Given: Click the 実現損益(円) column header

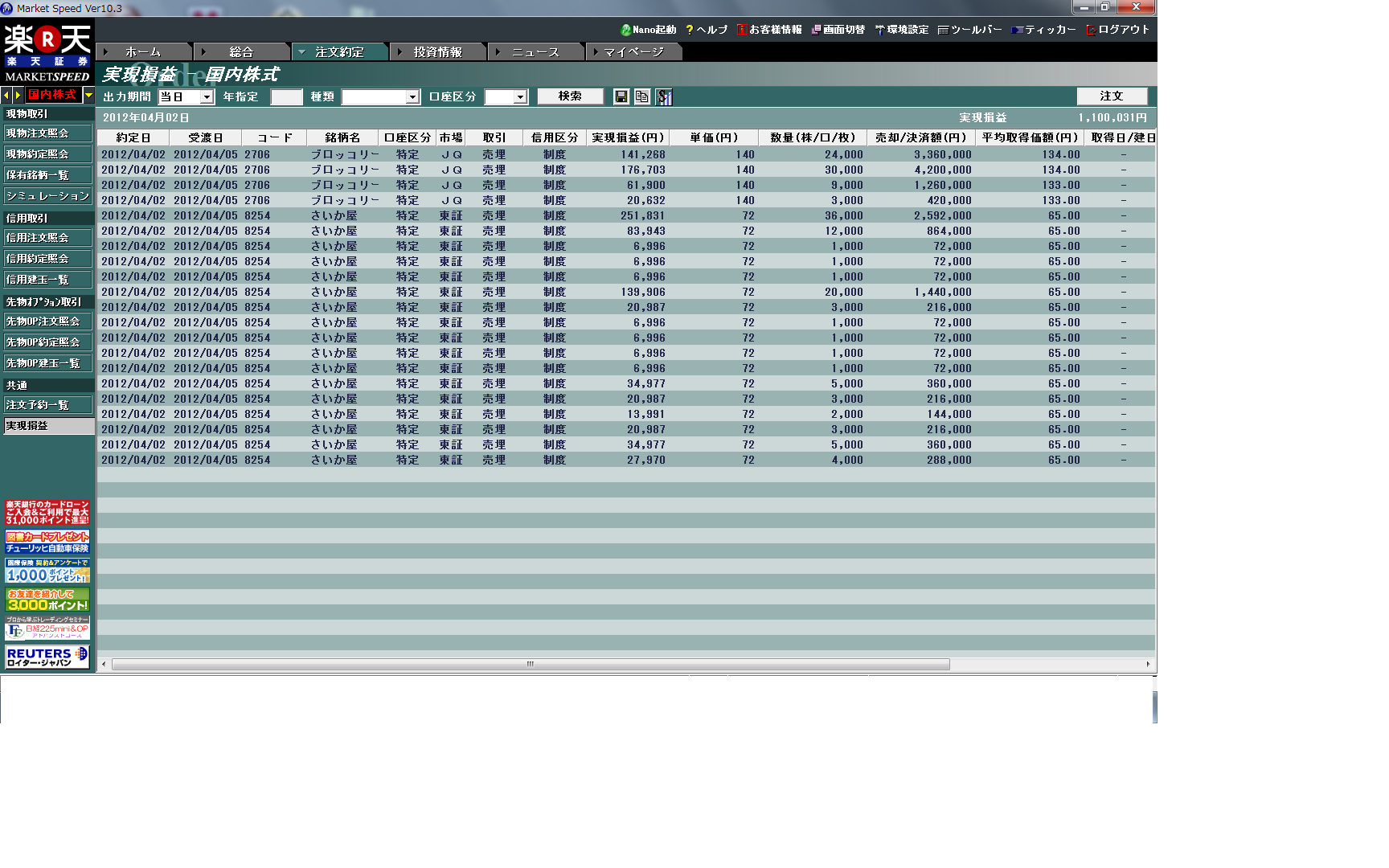Looking at the screenshot, I should click(x=628, y=138).
